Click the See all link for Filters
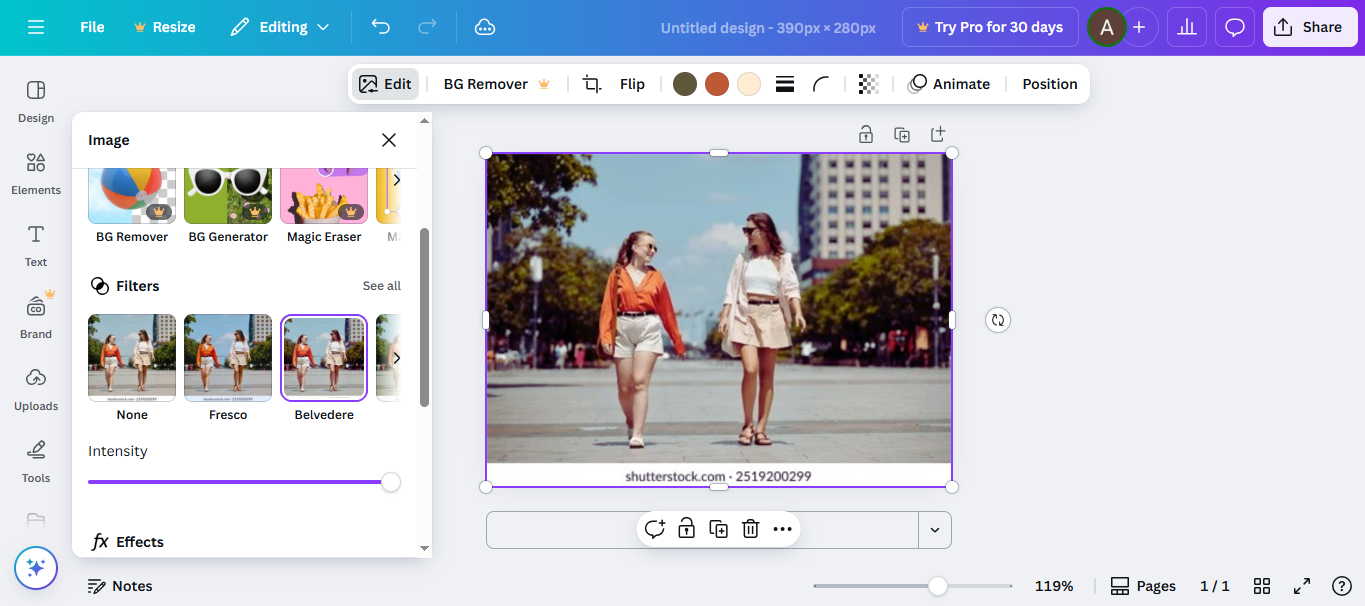Screen dimensions: 1365x606 coord(381,285)
